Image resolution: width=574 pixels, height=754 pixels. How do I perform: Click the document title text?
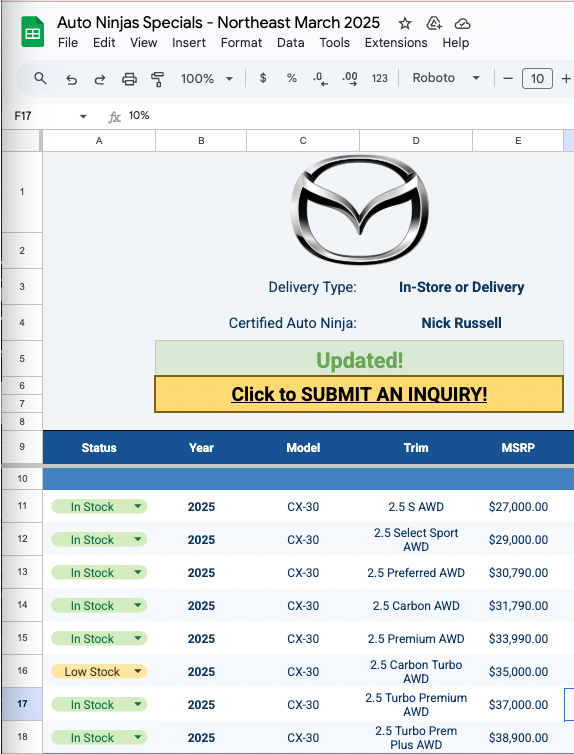coord(218,23)
